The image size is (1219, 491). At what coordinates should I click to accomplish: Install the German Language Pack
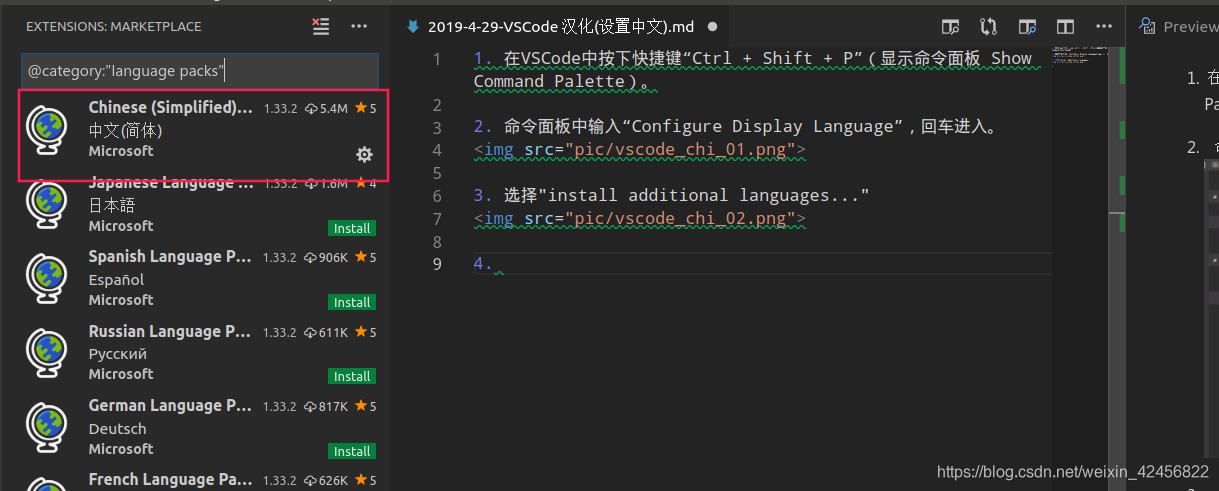coord(352,451)
